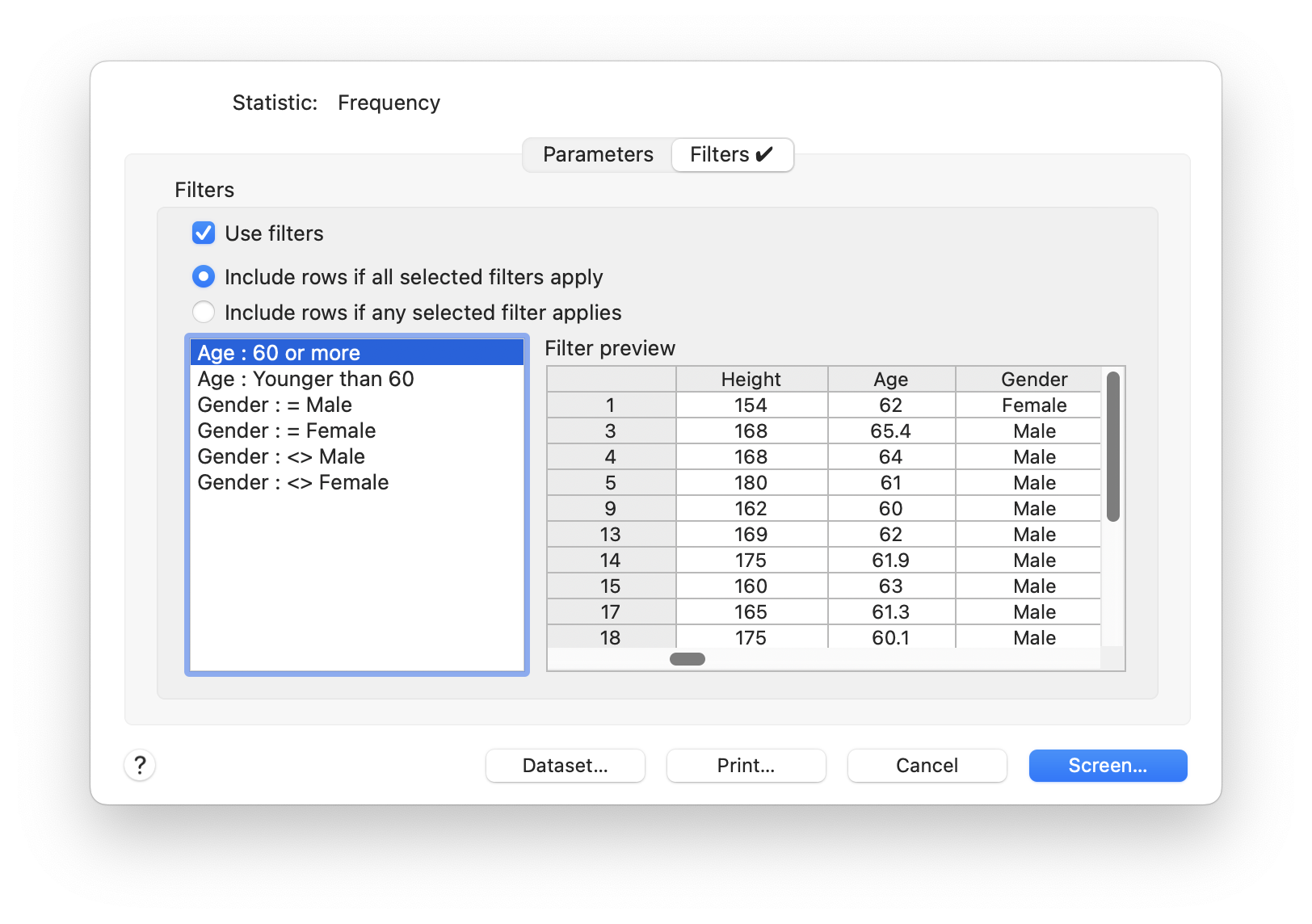This screenshot has height=924, width=1312.
Task: Switch to the Filters tab
Action: coord(731,154)
